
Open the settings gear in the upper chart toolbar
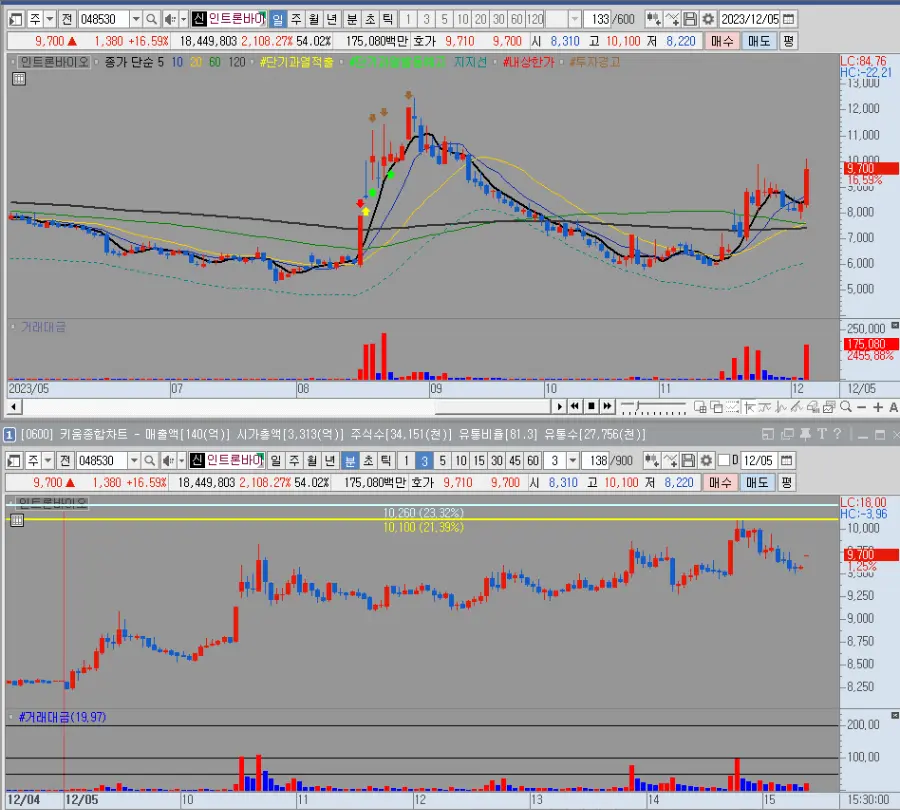coord(708,20)
